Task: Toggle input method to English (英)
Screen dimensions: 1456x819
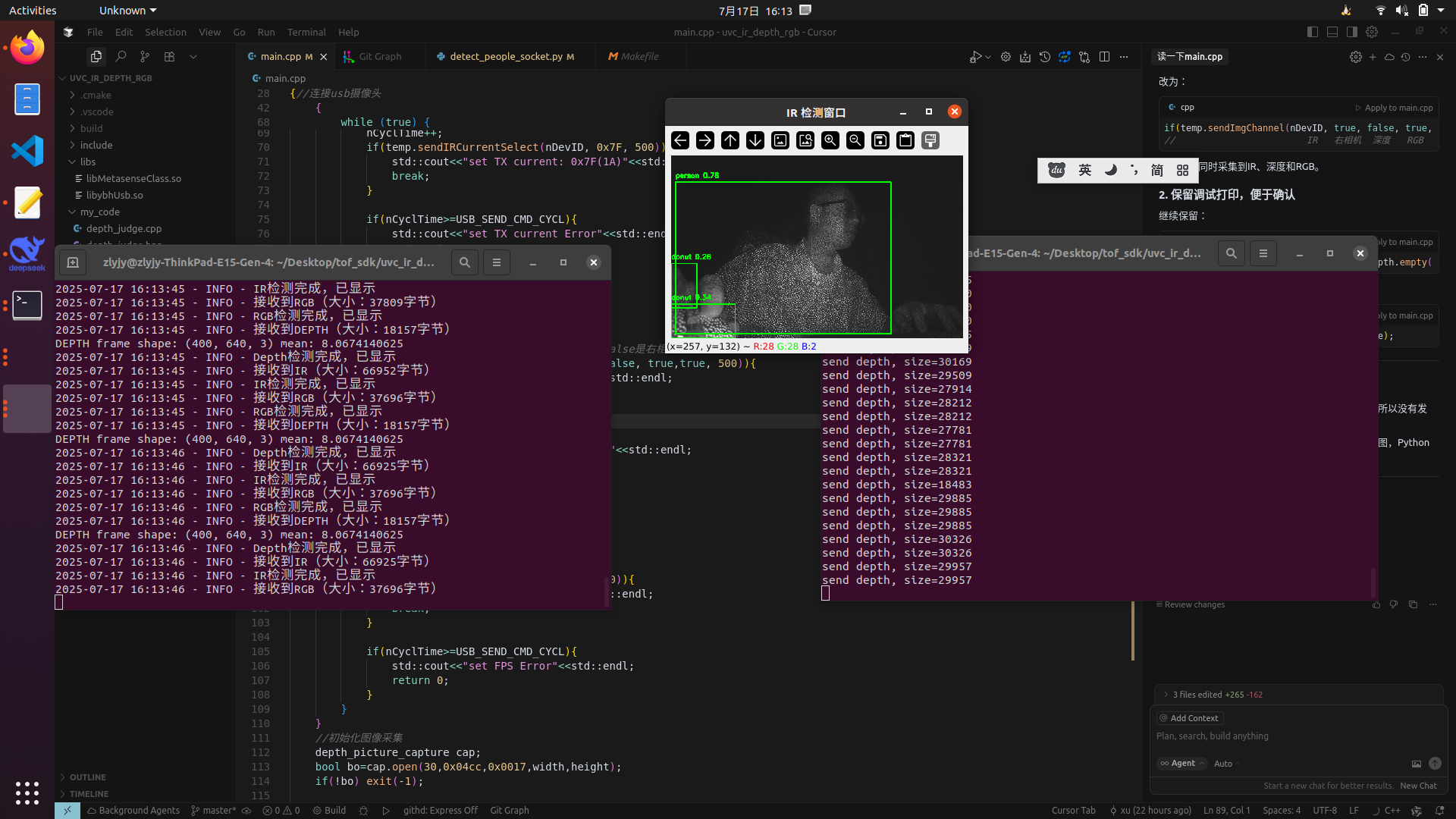Action: click(1085, 170)
